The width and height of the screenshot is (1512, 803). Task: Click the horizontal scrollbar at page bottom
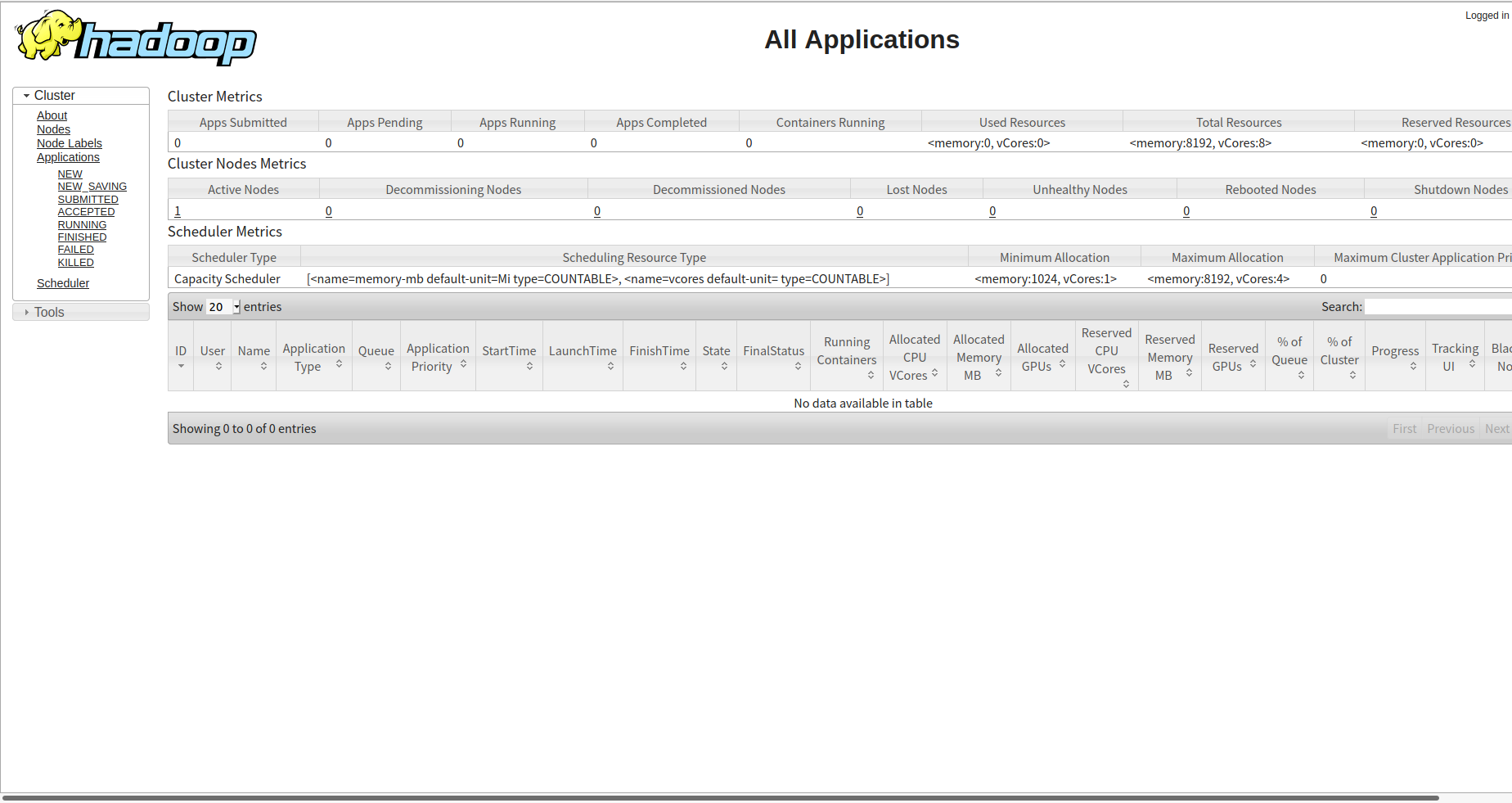point(720,797)
